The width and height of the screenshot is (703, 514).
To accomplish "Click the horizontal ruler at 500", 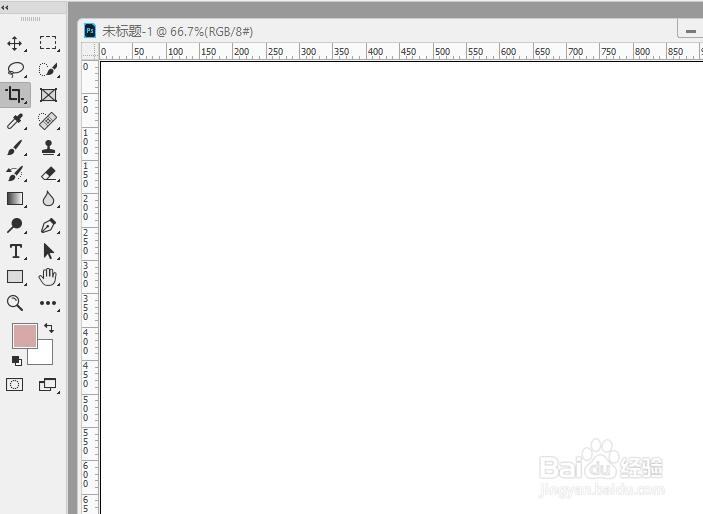I will [x=442, y=52].
